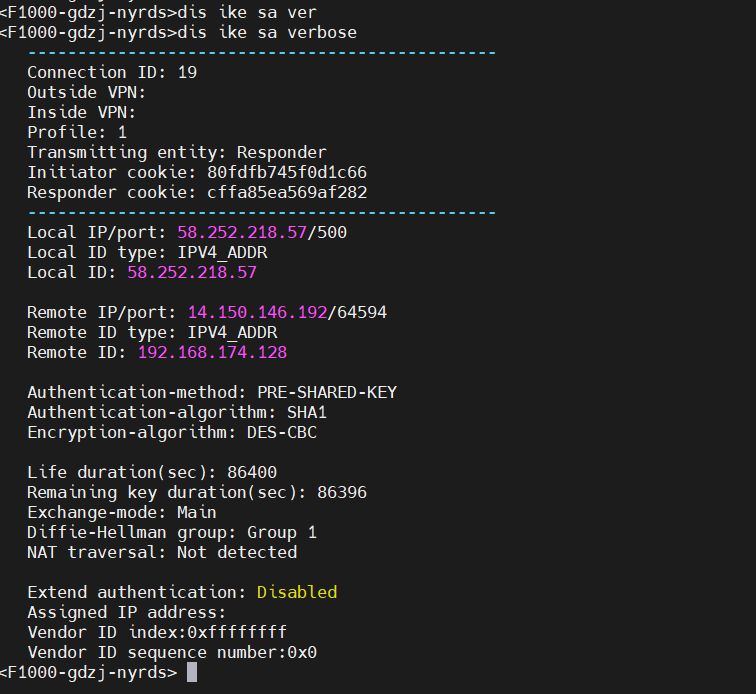Click the NAT traversal Not detected text
756x694 pixels.
click(237, 552)
